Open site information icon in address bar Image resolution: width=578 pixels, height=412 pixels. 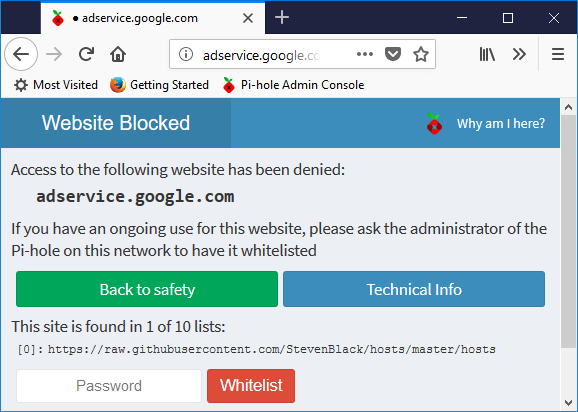[186, 55]
